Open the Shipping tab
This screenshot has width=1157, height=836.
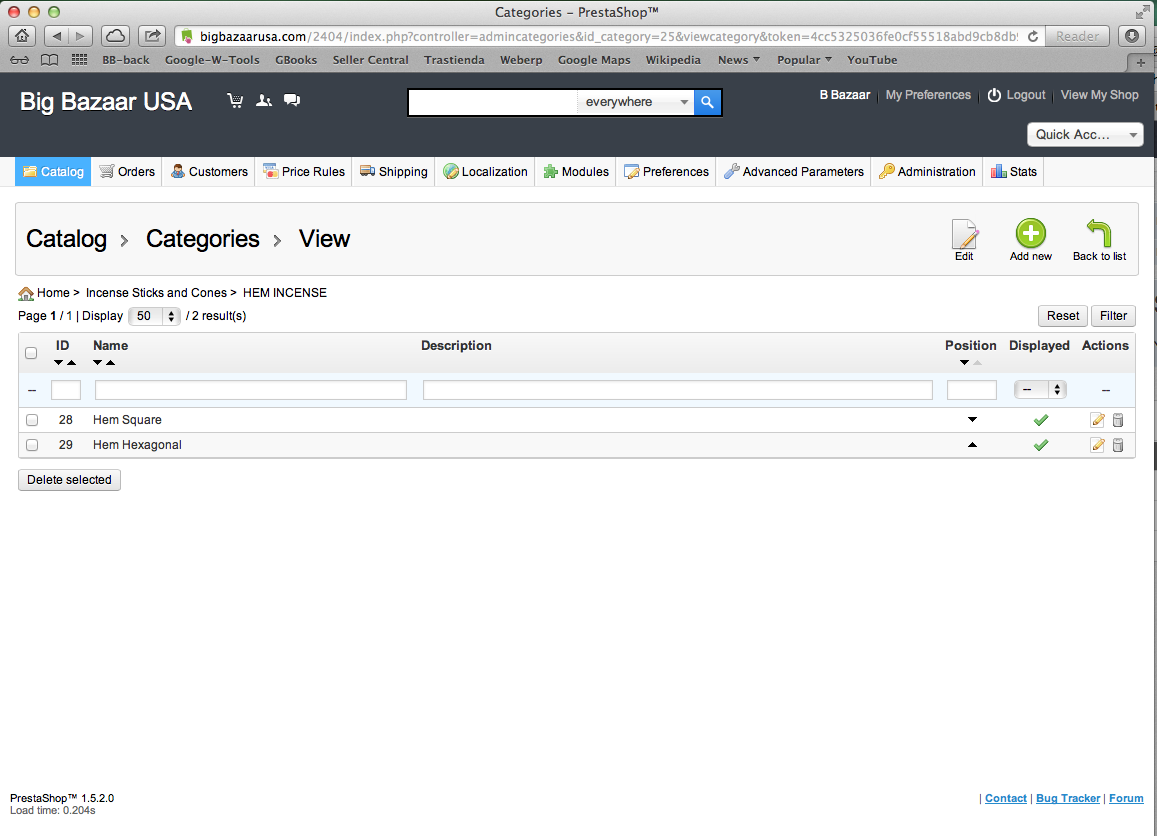pyautogui.click(x=393, y=171)
